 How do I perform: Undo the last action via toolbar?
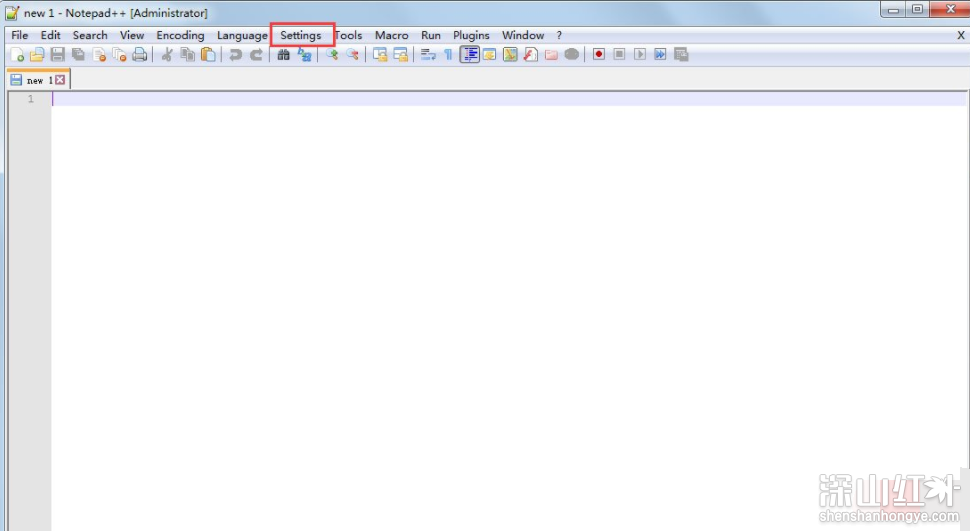click(235, 55)
